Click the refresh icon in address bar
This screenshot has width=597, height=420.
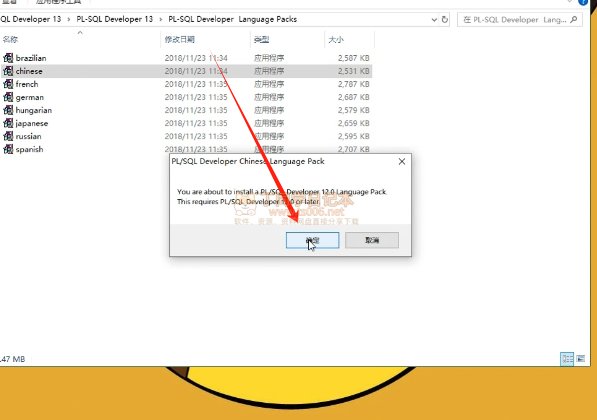[x=445, y=19]
